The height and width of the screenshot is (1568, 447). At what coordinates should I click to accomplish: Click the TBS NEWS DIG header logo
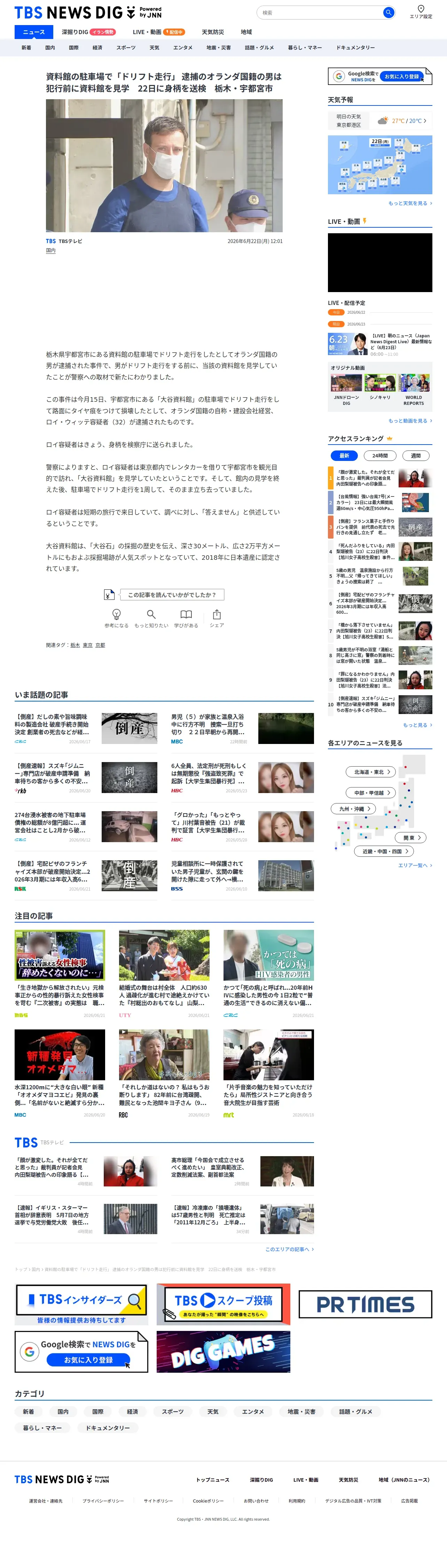tap(88, 12)
